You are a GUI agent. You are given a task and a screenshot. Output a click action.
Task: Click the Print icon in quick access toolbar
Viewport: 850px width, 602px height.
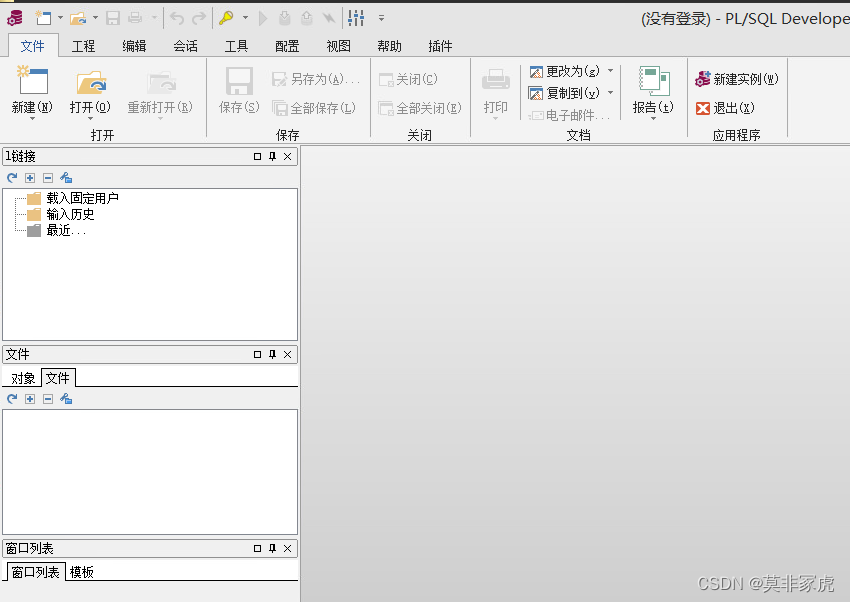point(135,18)
